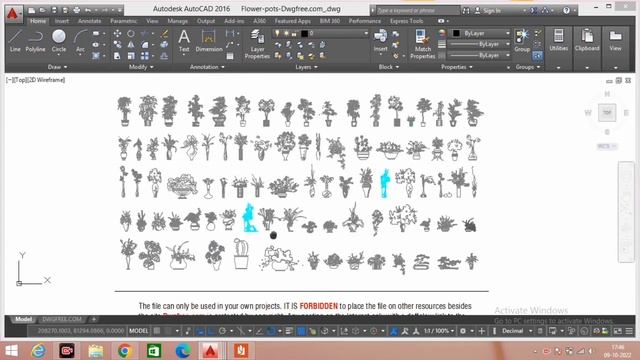Image resolution: width=640 pixels, height=360 pixels.
Task: Expand the Layers panel
Action: point(307,67)
